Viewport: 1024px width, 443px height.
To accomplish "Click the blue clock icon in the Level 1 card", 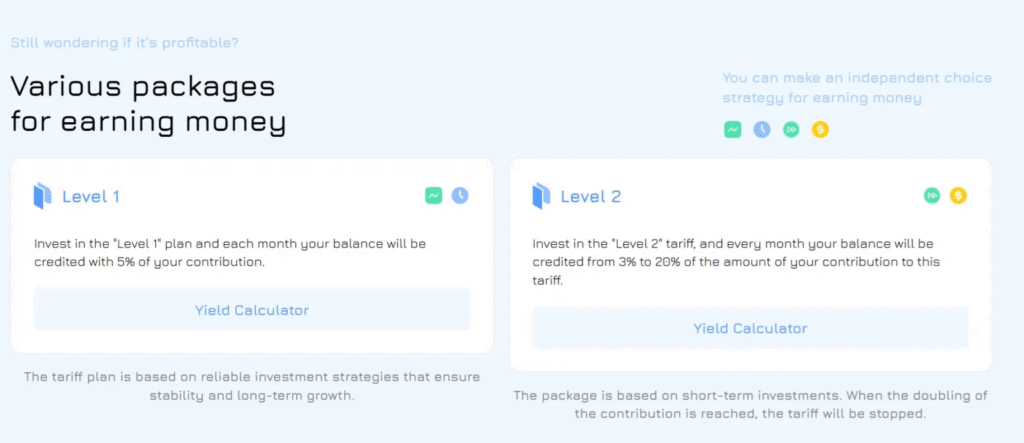I will point(460,196).
